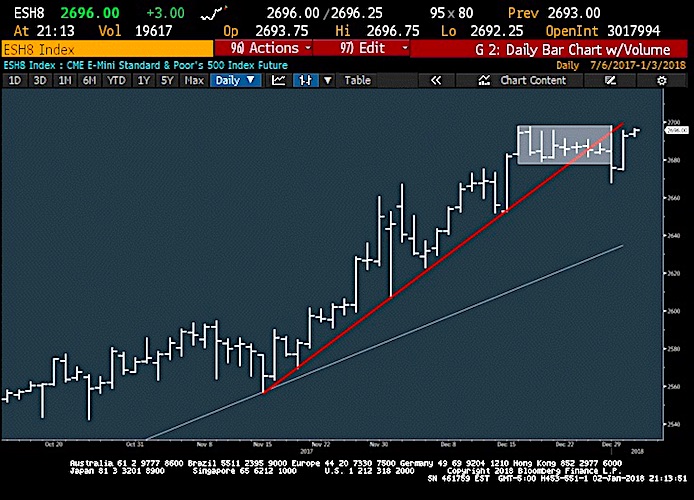694x500 pixels.
Task: Click the Lo value 2692.25
Action: (x=496, y=31)
